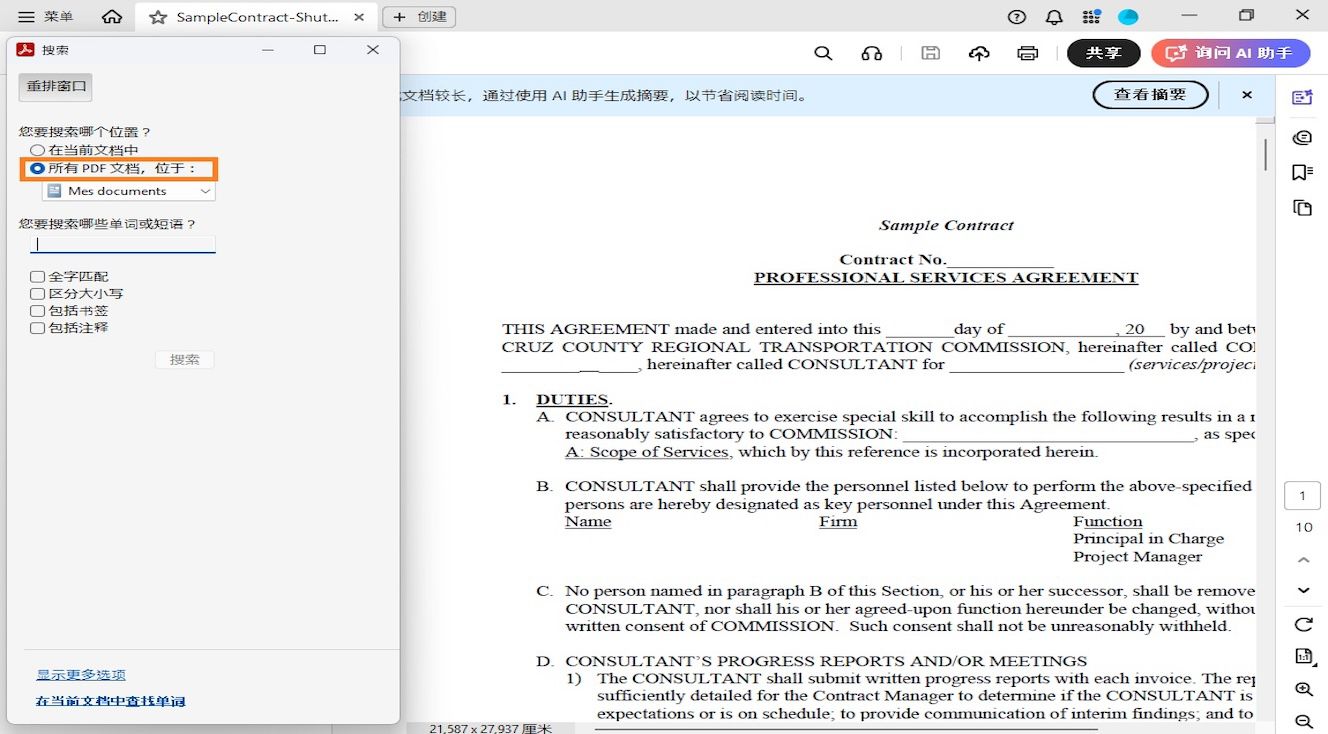1328x734 pixels.
Task: Open the account profile avatar
Action: coord(1128,17)
